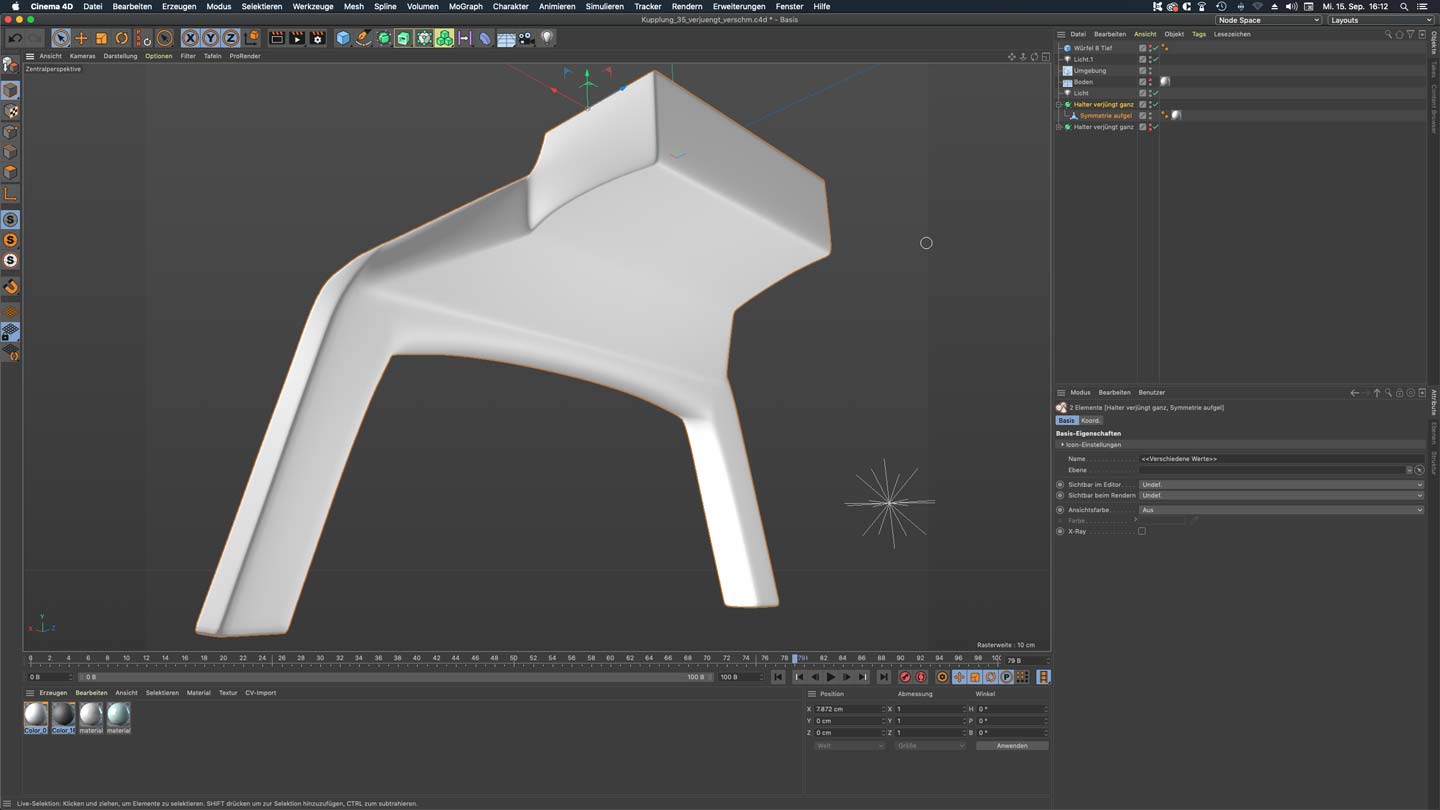Open the Mesh menu
The image size is (1440, 810).
[354, 6]
